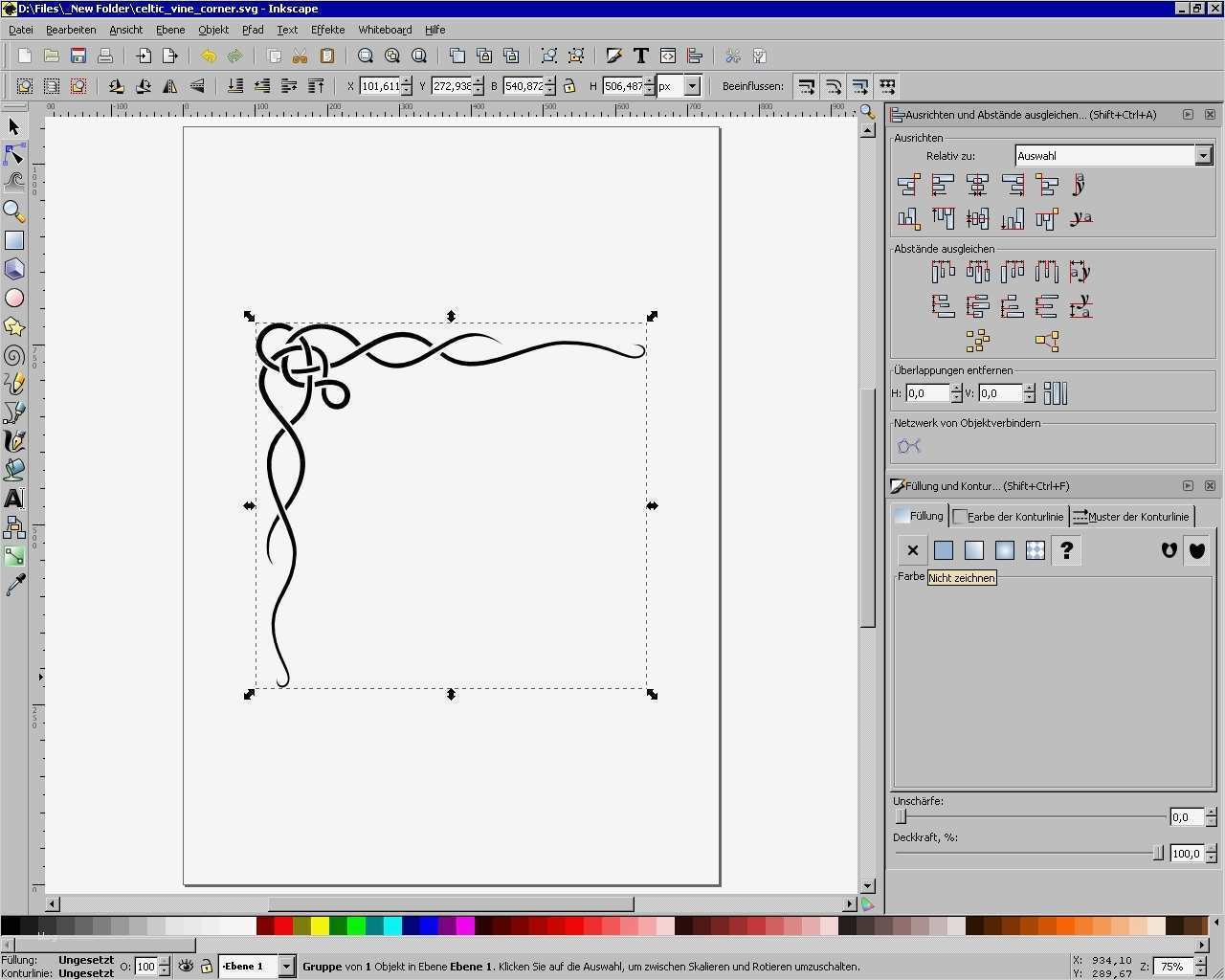Click the unknown paint question mark button
The width and height of the screenshot is (1225, 980).
(1066, 550)
